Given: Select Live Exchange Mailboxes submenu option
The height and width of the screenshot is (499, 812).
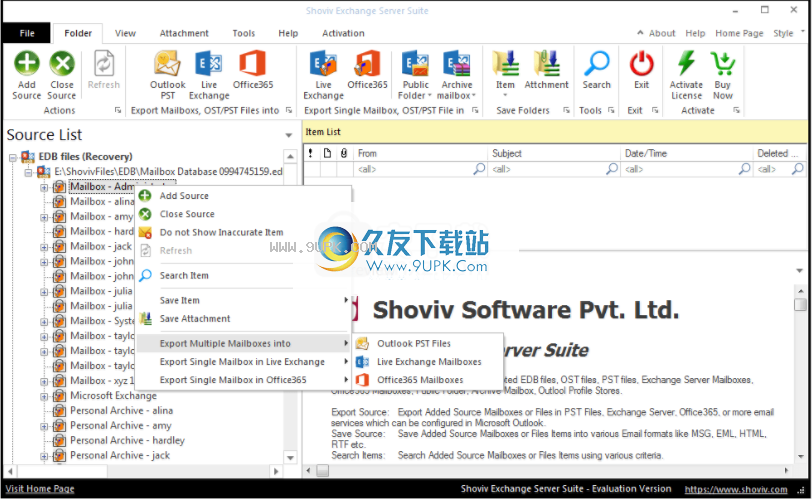Looking at the screenshot, I should pyautogui.click(x=428, y=361).
